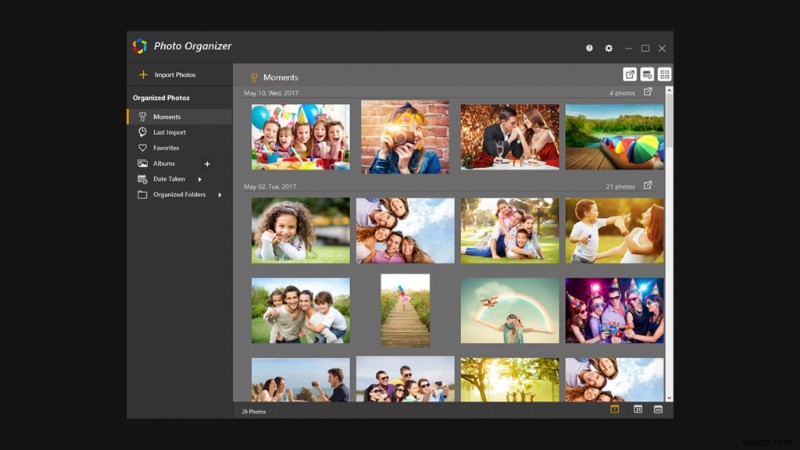Image resolution: width=800 pixels, height=450 pixels.
Task: Open the rainbow and toy plane photo
Action: point(510,310)
